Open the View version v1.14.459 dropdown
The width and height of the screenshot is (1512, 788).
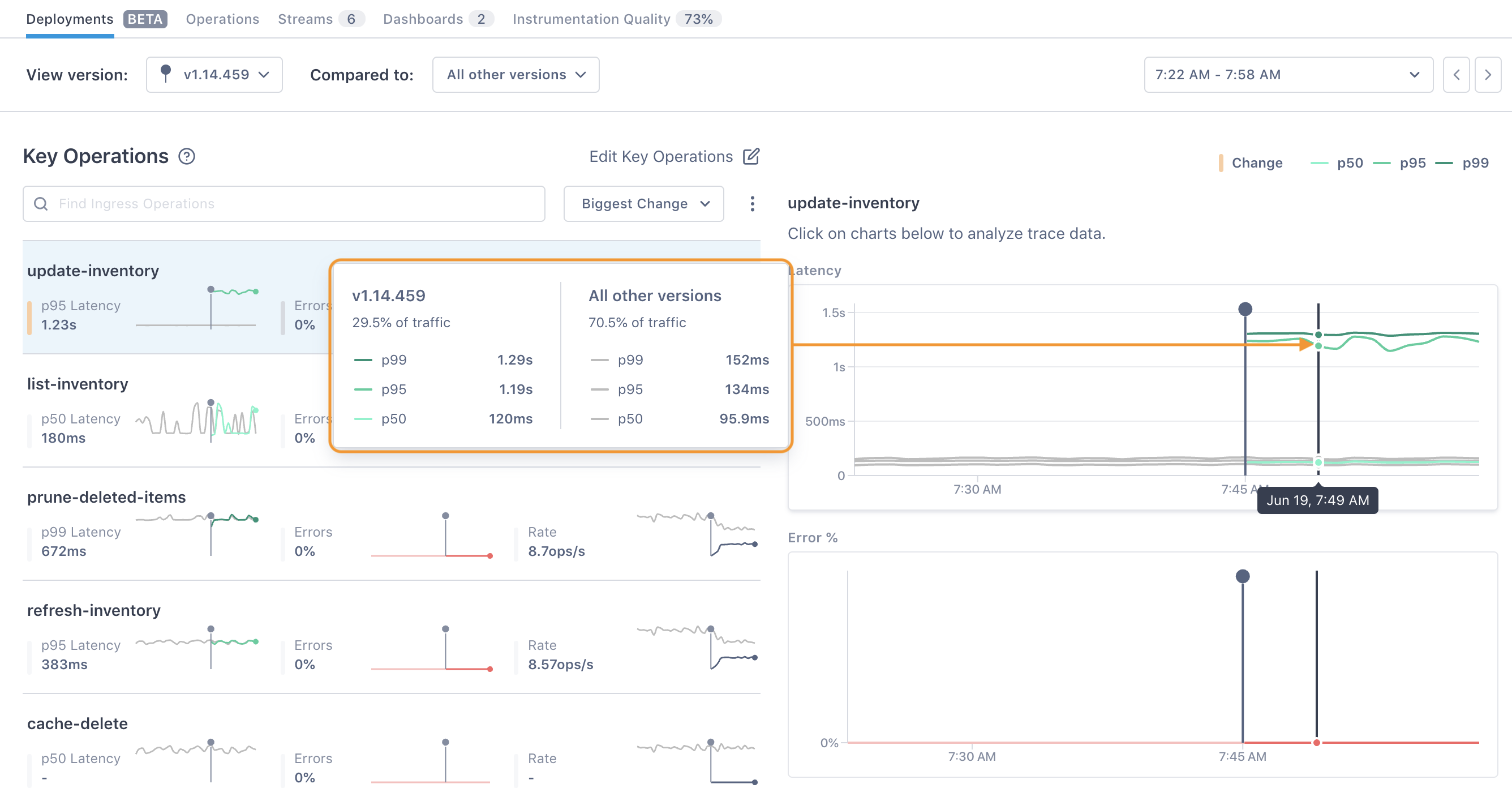click(214, 75)
